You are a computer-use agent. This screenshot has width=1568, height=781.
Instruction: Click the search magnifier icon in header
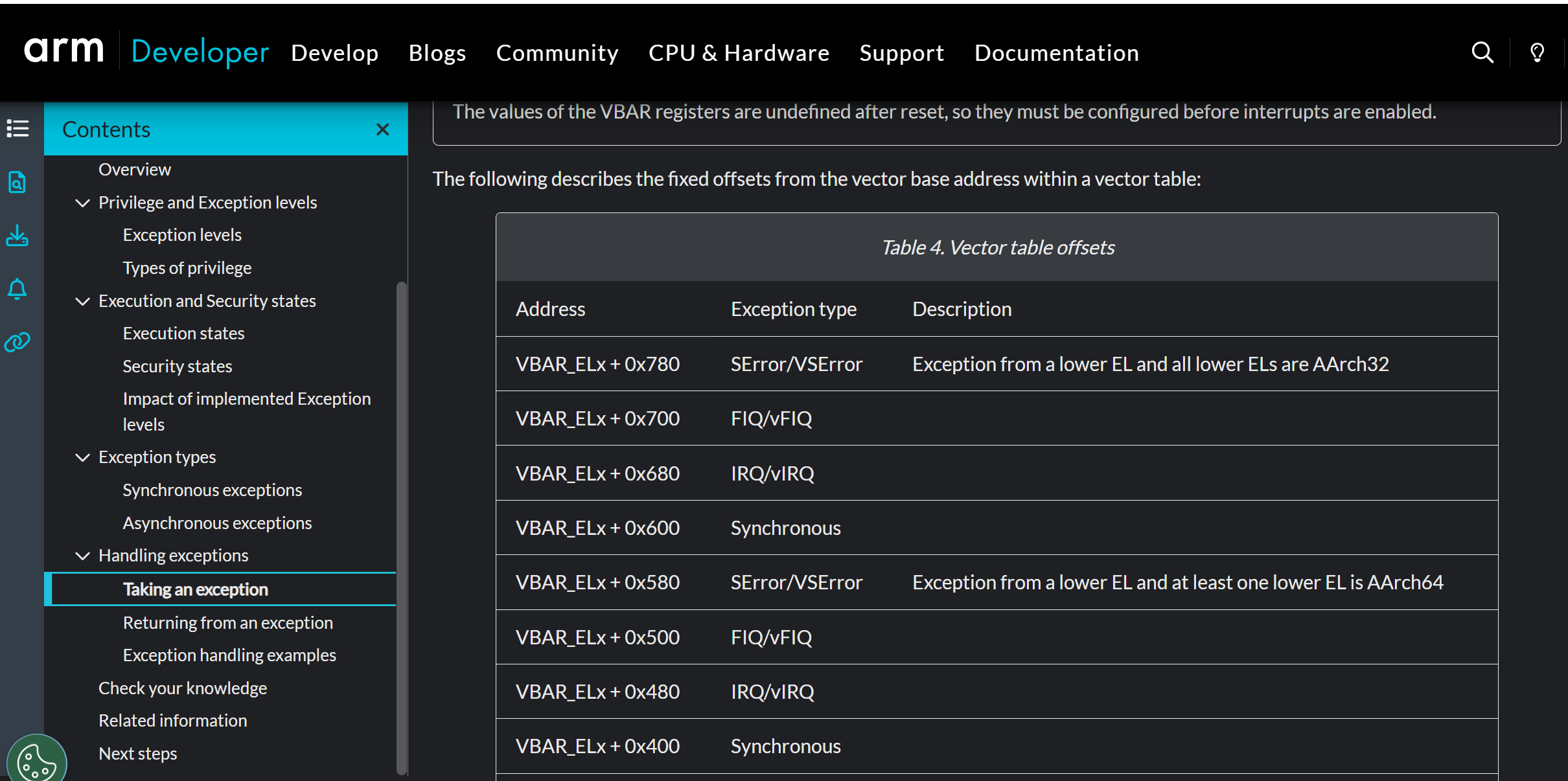coord(1482,52)
